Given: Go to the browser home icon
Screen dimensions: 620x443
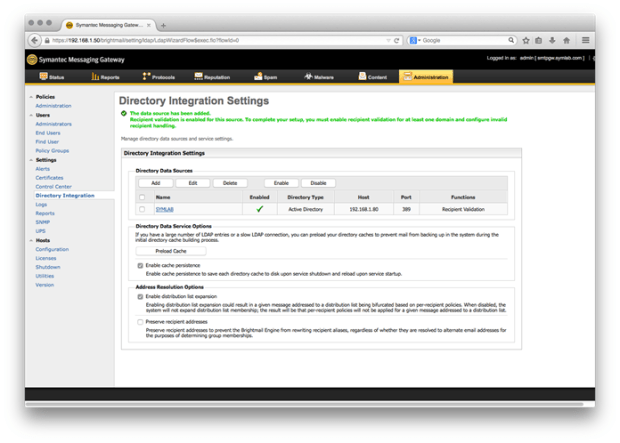Looking at the screenshot, I should tap(566, 41).
